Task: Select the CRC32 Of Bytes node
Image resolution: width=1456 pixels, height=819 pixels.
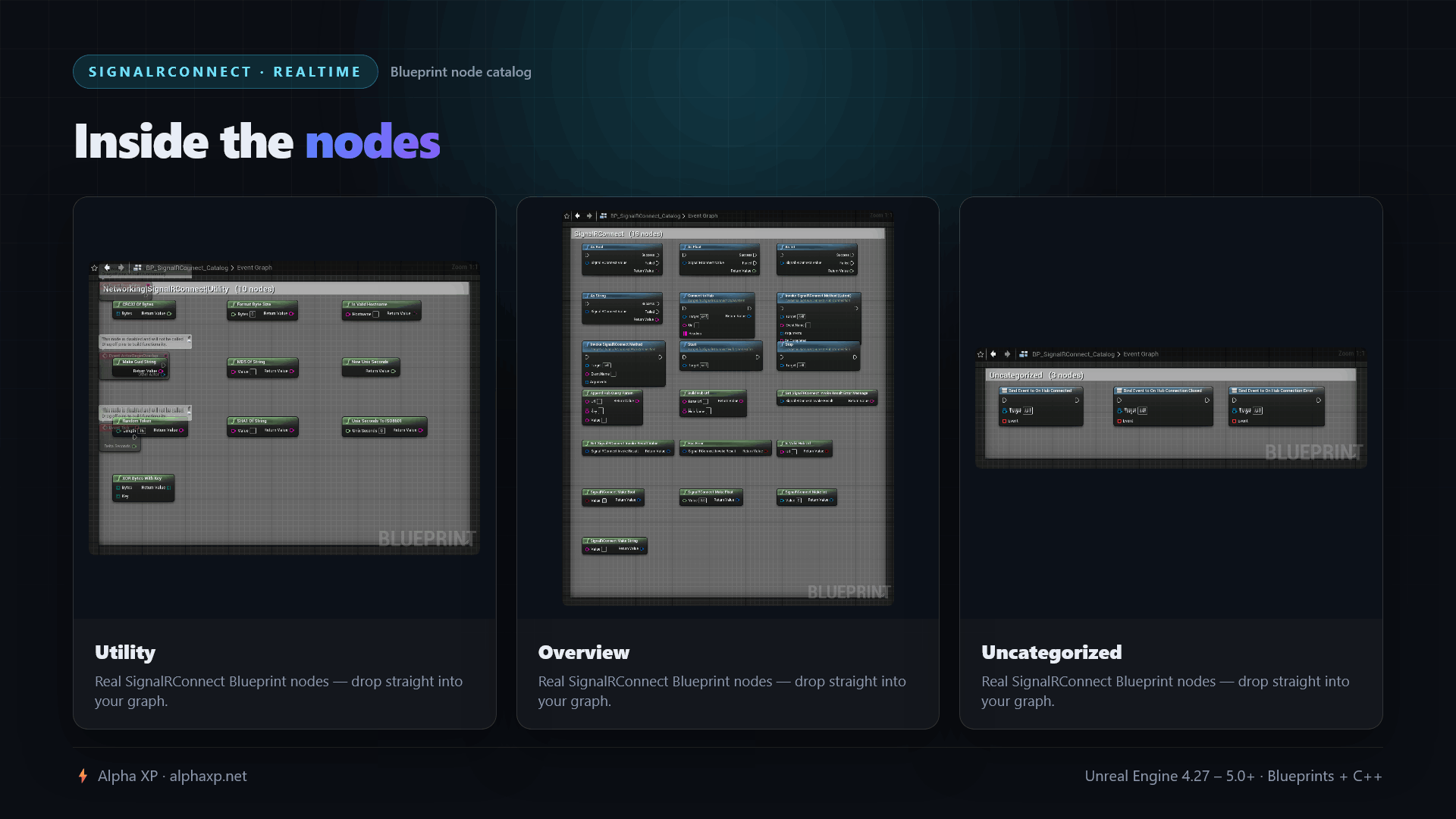Action: [x=144, y=309]
